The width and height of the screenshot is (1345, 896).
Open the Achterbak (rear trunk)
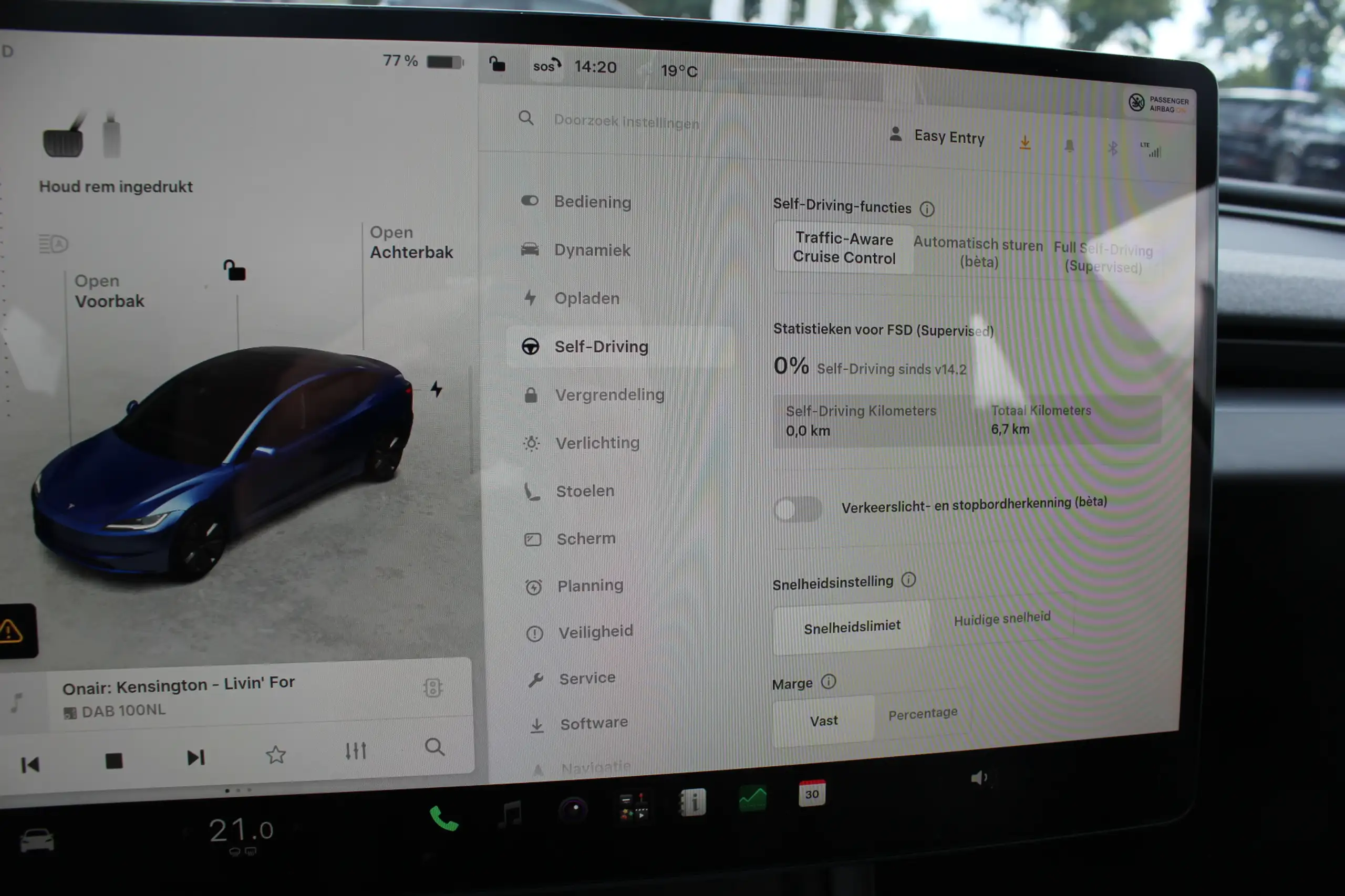[411, 242]
